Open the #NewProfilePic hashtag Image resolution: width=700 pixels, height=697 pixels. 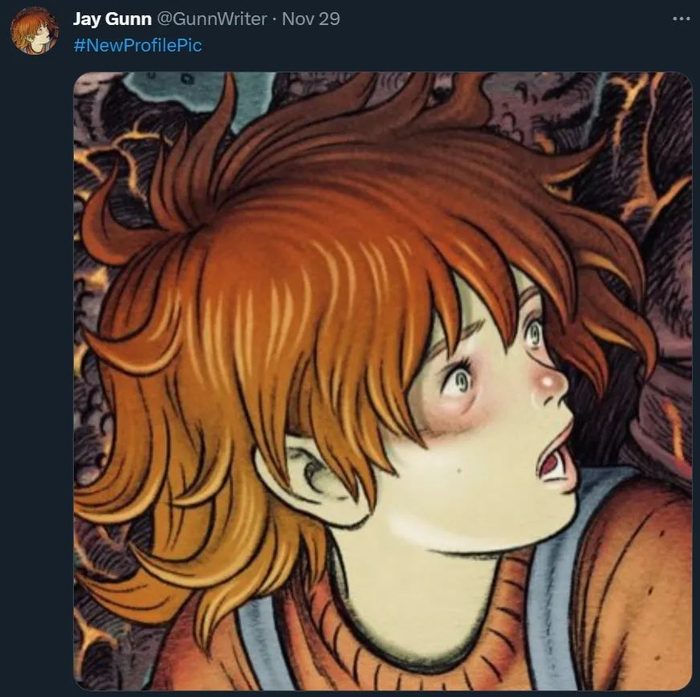click(x=137, y=45)
